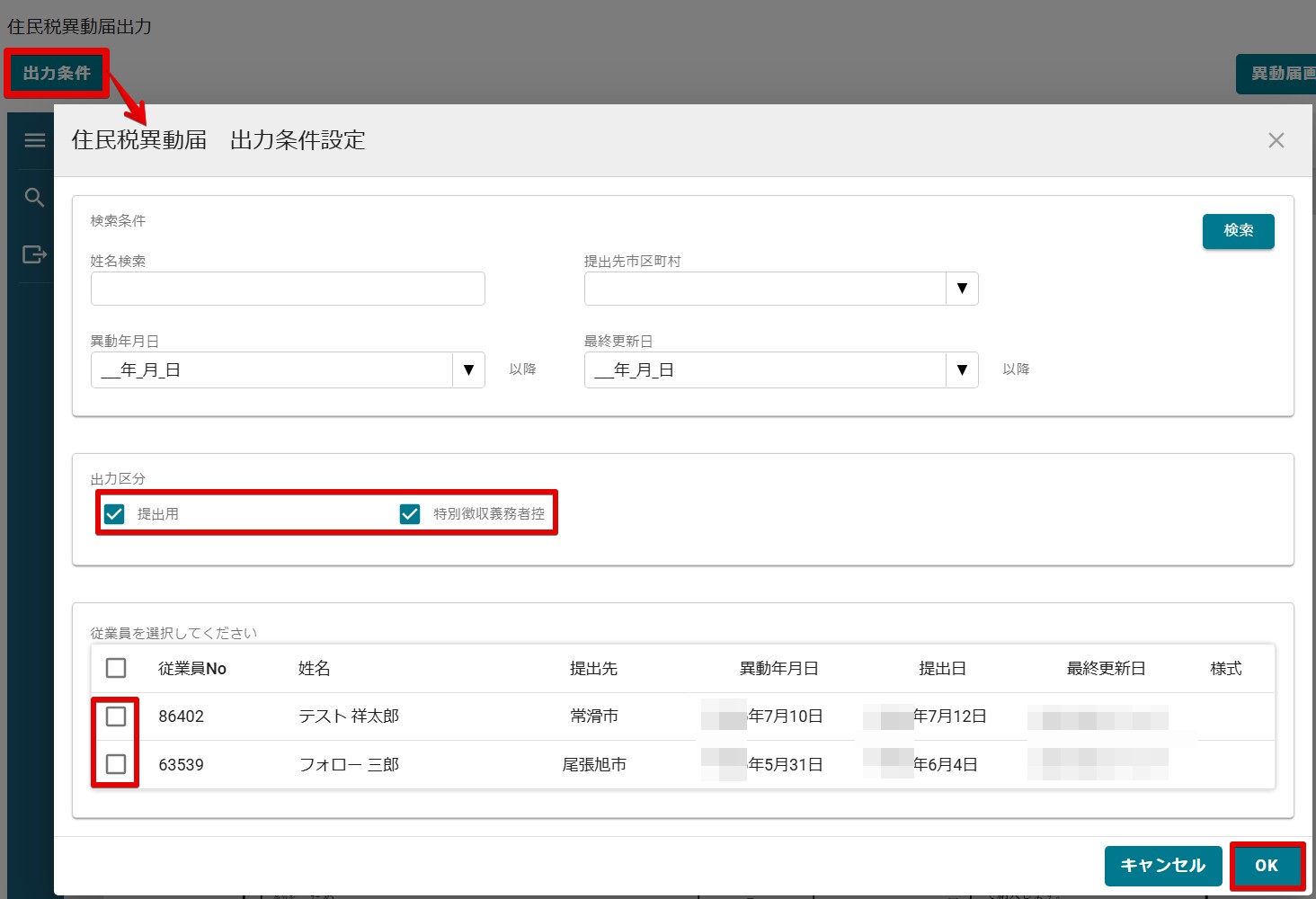This screenshot has height=899, width=1316.
Task: Click the 尾張旭市 cell
Action: coord(594,764)
